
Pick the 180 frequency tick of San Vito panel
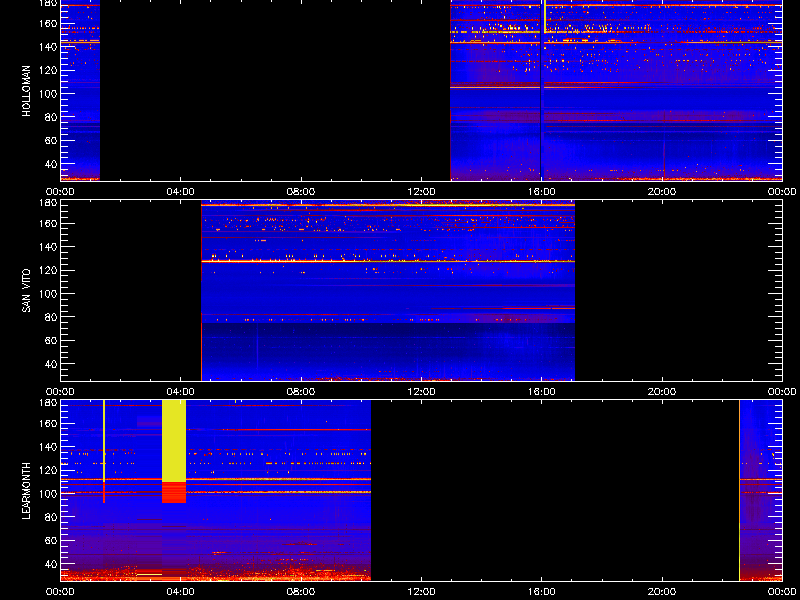point(49,203)
